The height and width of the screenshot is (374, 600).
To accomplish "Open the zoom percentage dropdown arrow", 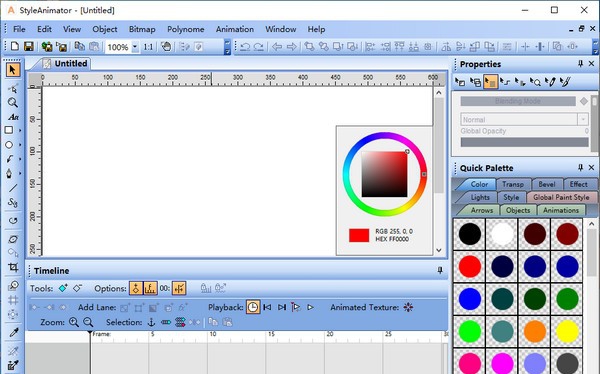I will (135, 47).
